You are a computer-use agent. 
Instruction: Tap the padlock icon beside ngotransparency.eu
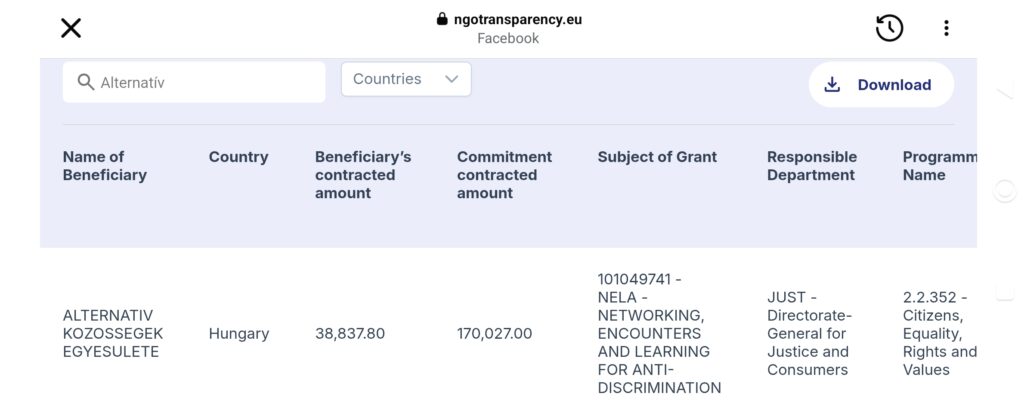(442, 19)
